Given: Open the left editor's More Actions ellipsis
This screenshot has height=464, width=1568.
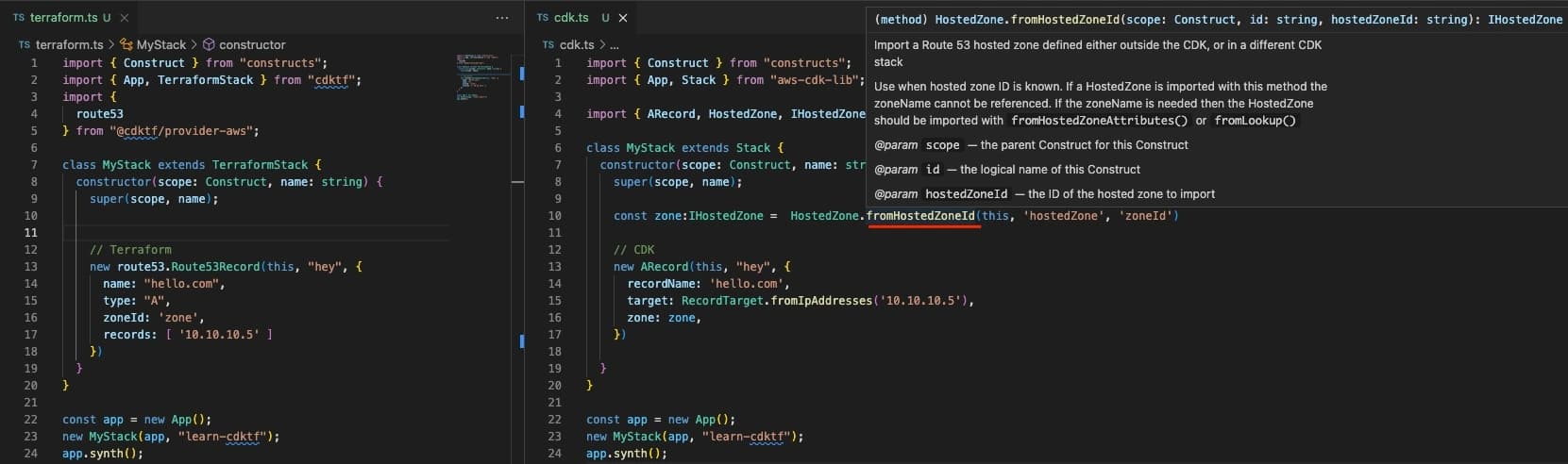Looking at the screenshot, I should [x=501, y=18].
